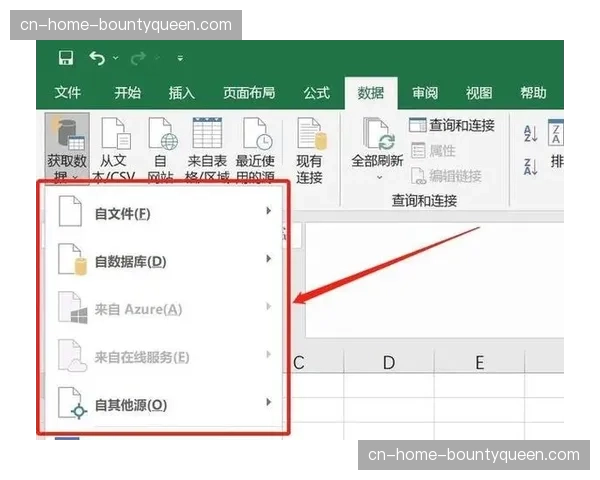The height and width of the screenshot is (480, 600).
Task: Open the Undo history dropdown arrow
Action: (116, 58)
